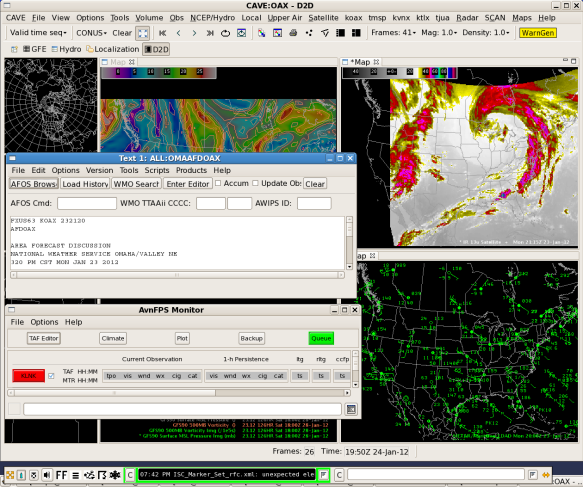Click inside the AFOS Cmd field
The height and width of the screenshot is (487, 583).
click(x=87, y=203)
